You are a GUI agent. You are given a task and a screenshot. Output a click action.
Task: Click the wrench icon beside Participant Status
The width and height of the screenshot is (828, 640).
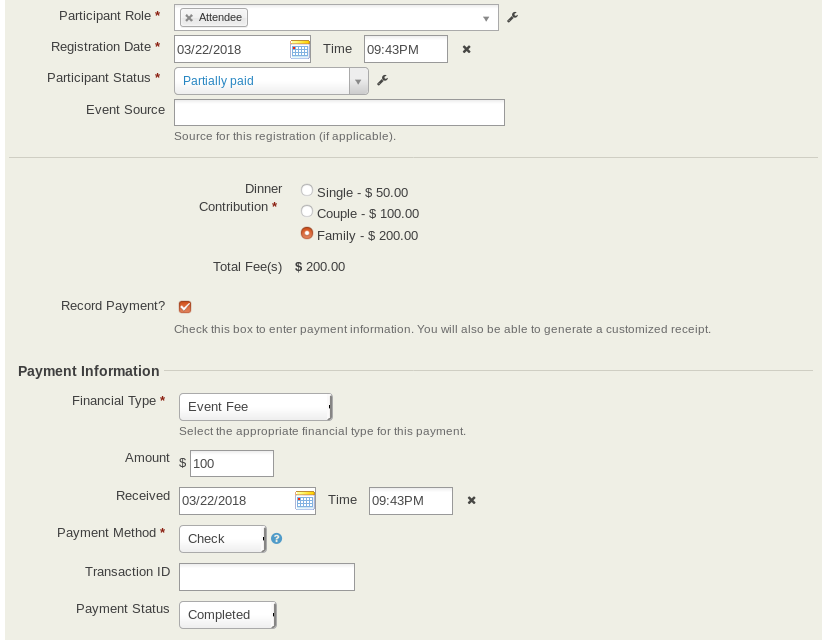click(382, 80)
